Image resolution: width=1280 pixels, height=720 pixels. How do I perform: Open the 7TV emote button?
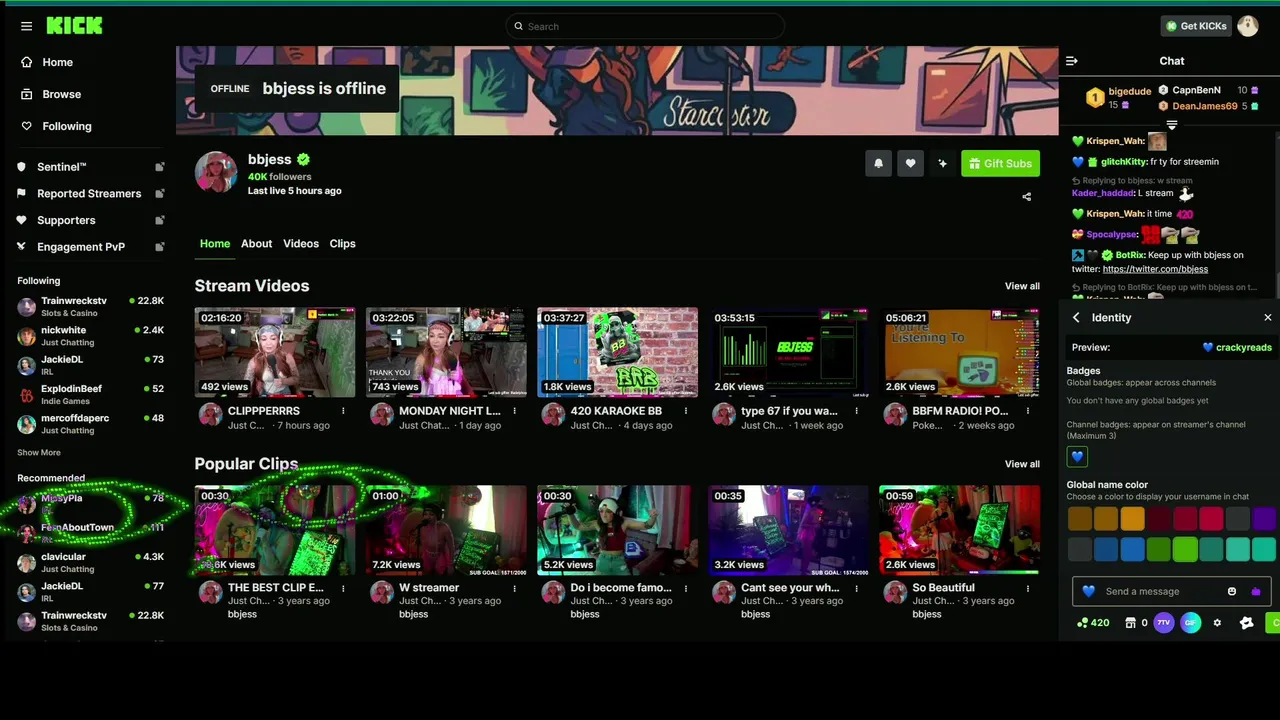(1163, 622)
